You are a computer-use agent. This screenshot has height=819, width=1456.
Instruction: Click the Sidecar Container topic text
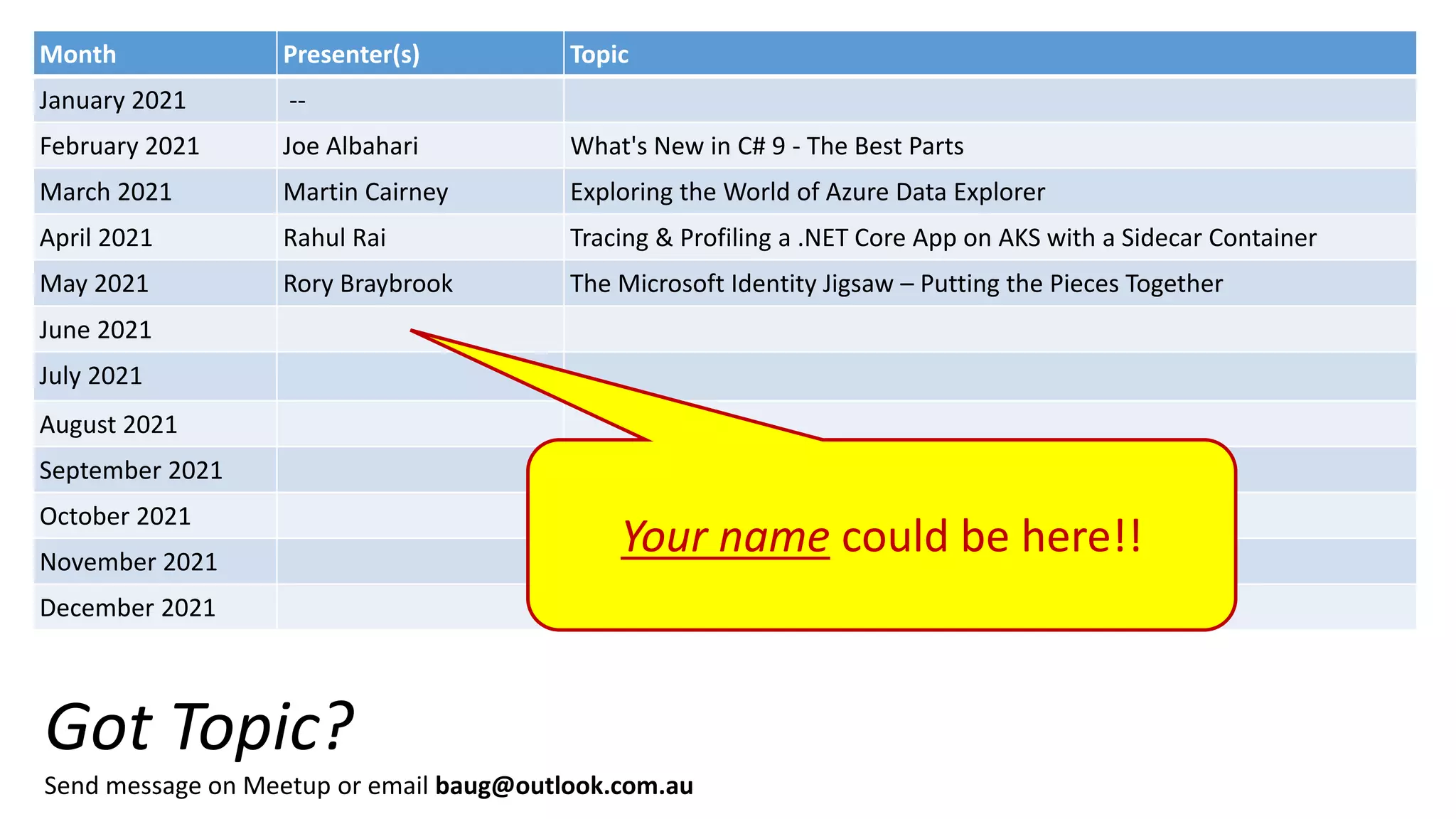pos(943,238)
